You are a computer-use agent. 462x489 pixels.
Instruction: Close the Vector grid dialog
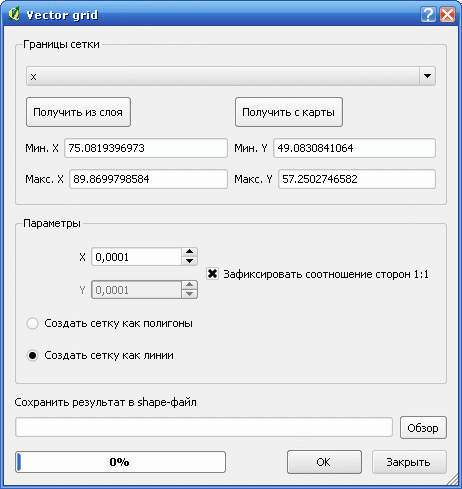coord(447,15)
